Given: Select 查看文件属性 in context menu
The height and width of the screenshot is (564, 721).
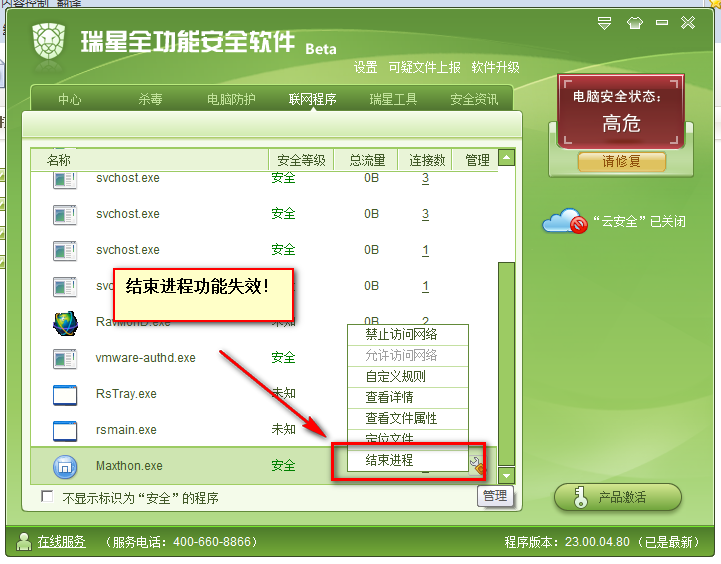Looking at the screenshot, I should (408, 418).
